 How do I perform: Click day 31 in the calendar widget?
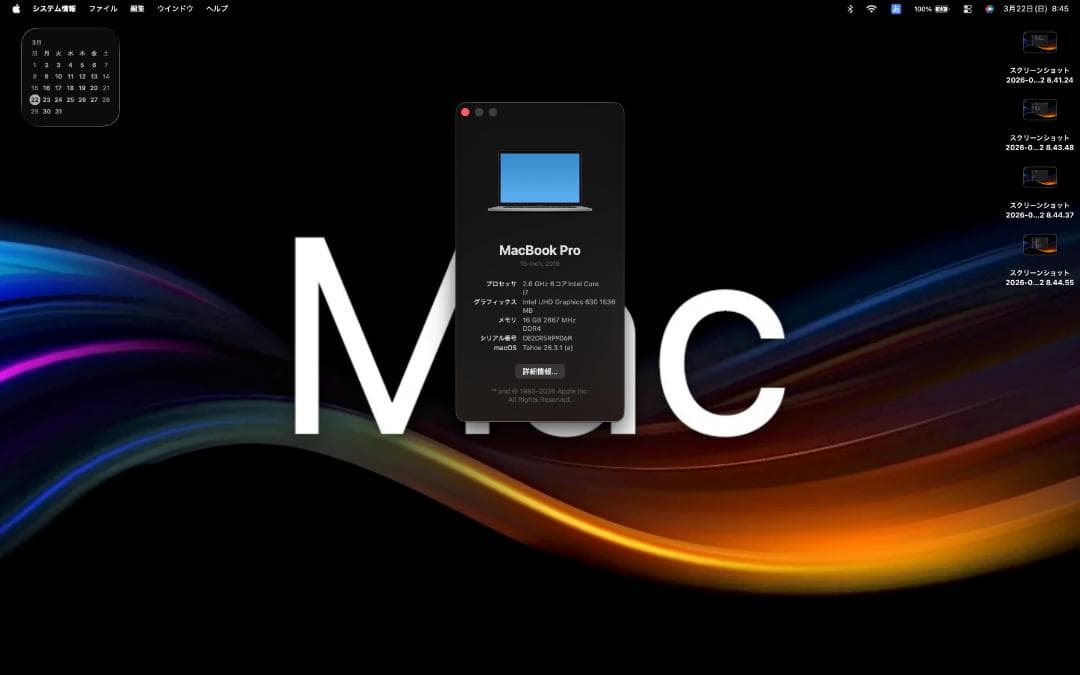[x=59, y=112]
